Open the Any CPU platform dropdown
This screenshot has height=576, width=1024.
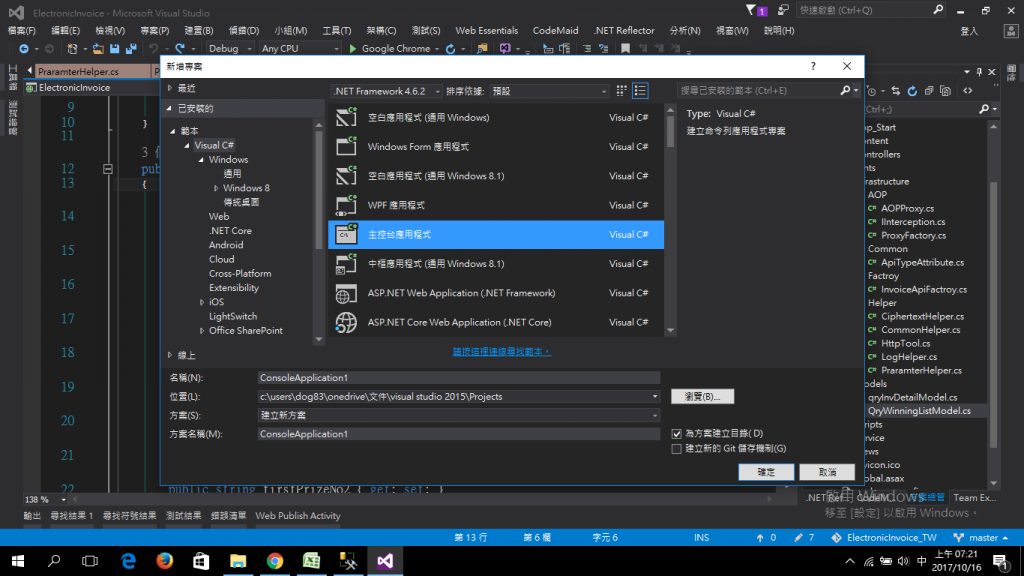pos(299,48)
